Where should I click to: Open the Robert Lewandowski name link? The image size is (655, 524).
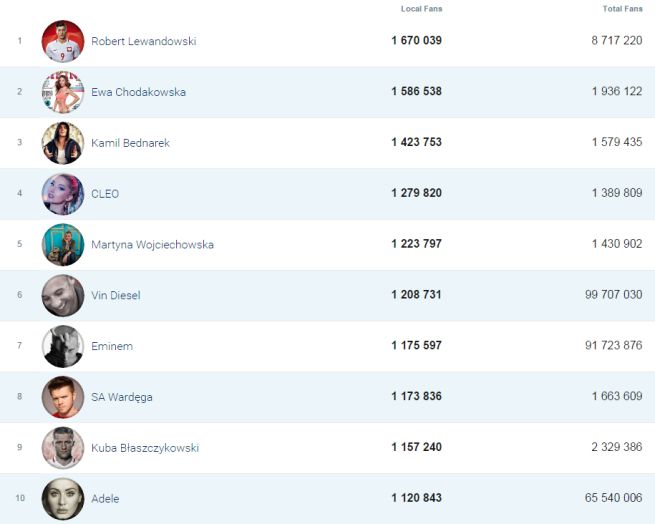[x=143, y=41]
